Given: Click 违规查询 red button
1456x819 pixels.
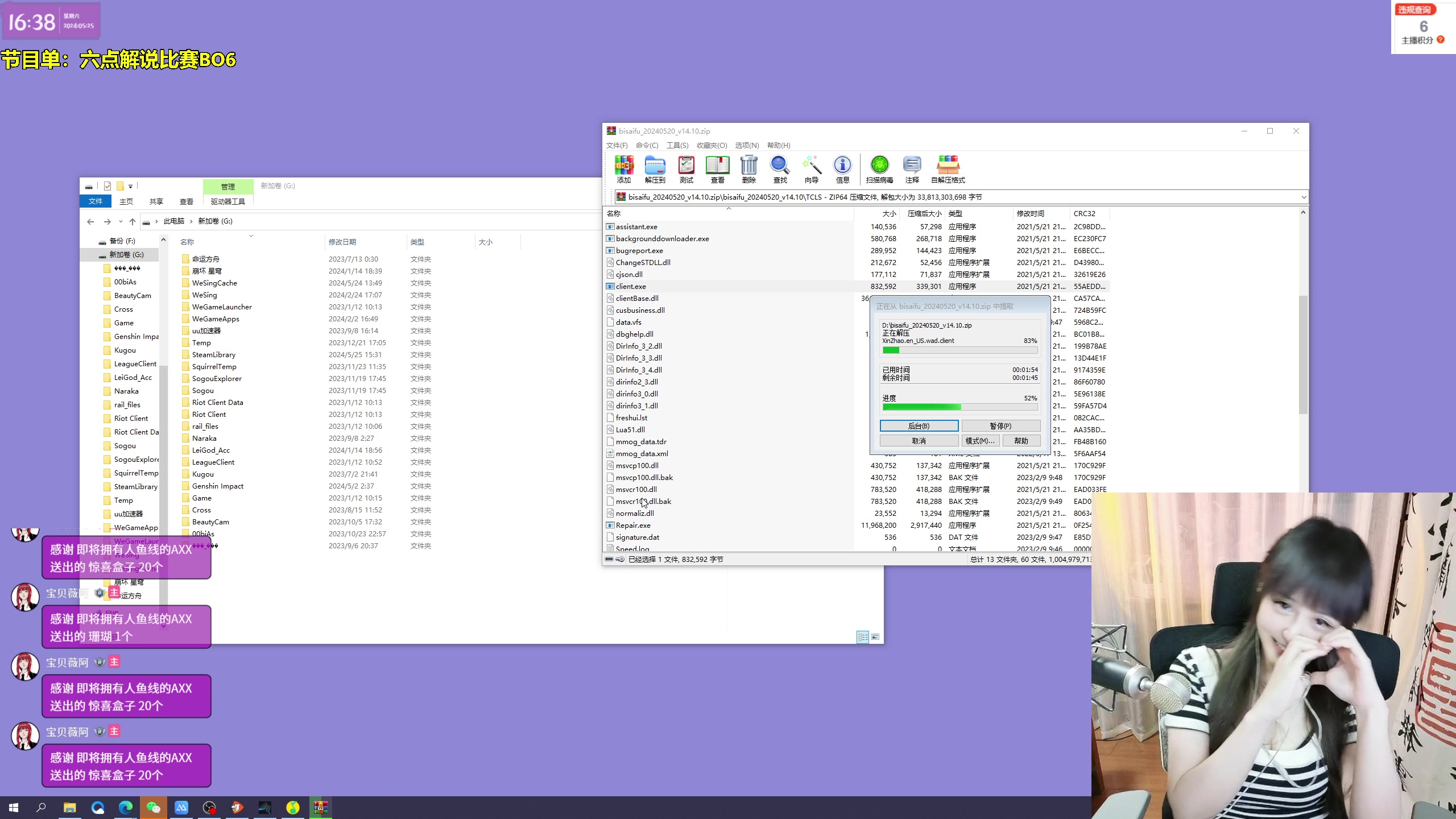Looking at the screenshot, I should pos(1415,10).
